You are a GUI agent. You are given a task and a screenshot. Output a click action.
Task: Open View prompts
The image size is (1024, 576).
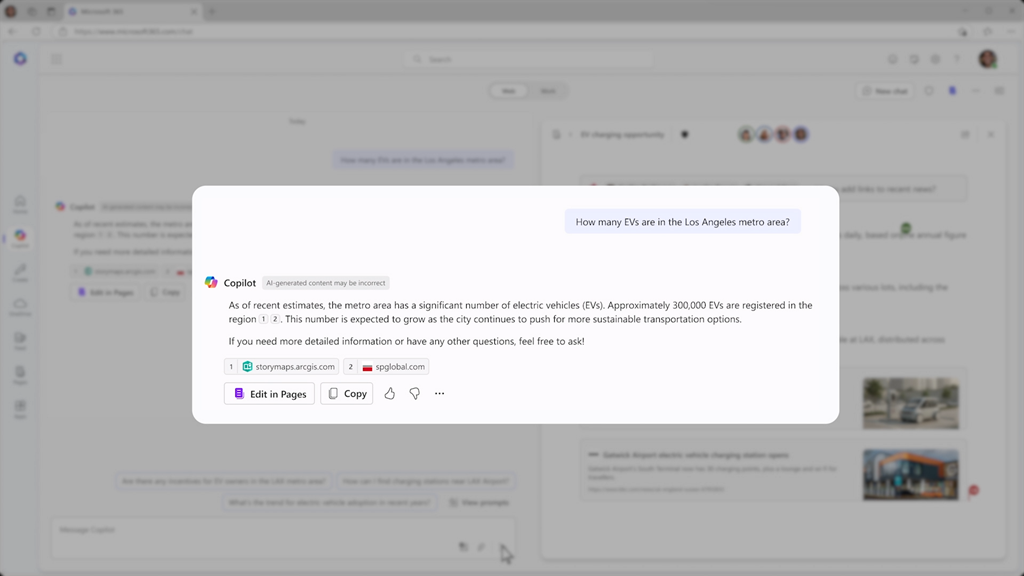(x=479, y=502)
